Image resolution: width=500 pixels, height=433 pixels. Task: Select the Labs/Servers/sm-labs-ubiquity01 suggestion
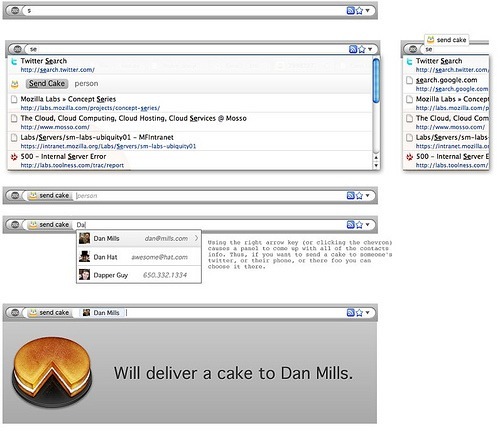point(189,141)
